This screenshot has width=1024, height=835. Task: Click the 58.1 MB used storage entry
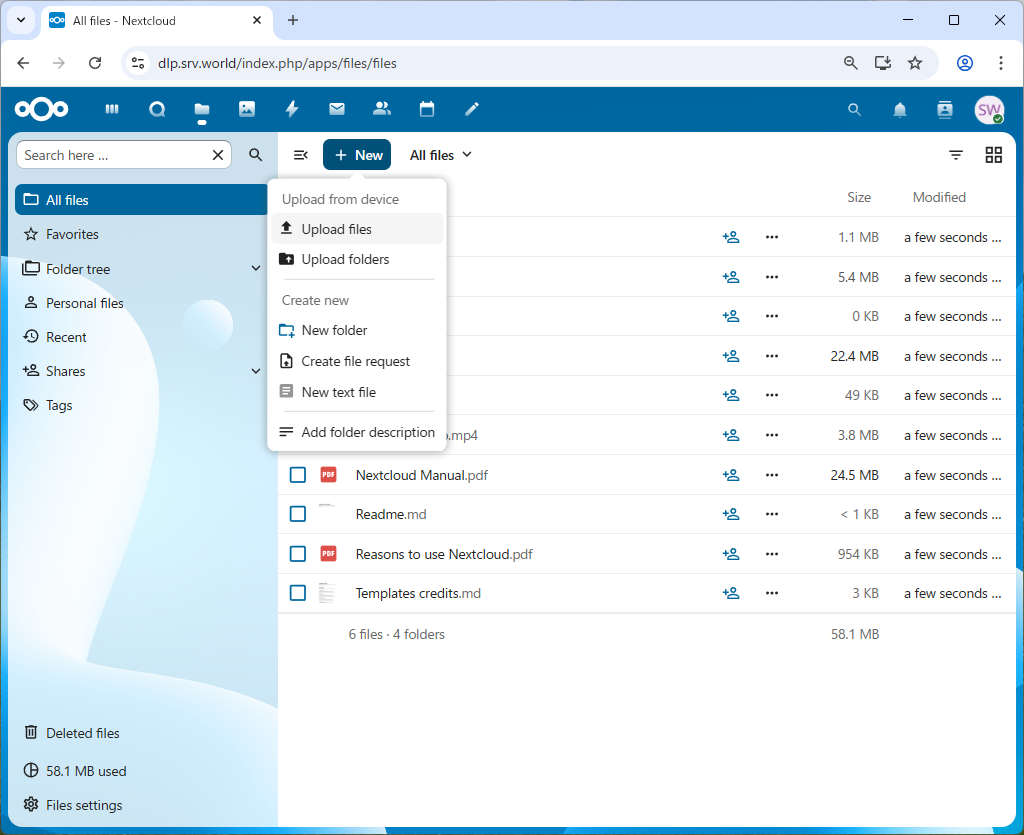click(141, 770)
